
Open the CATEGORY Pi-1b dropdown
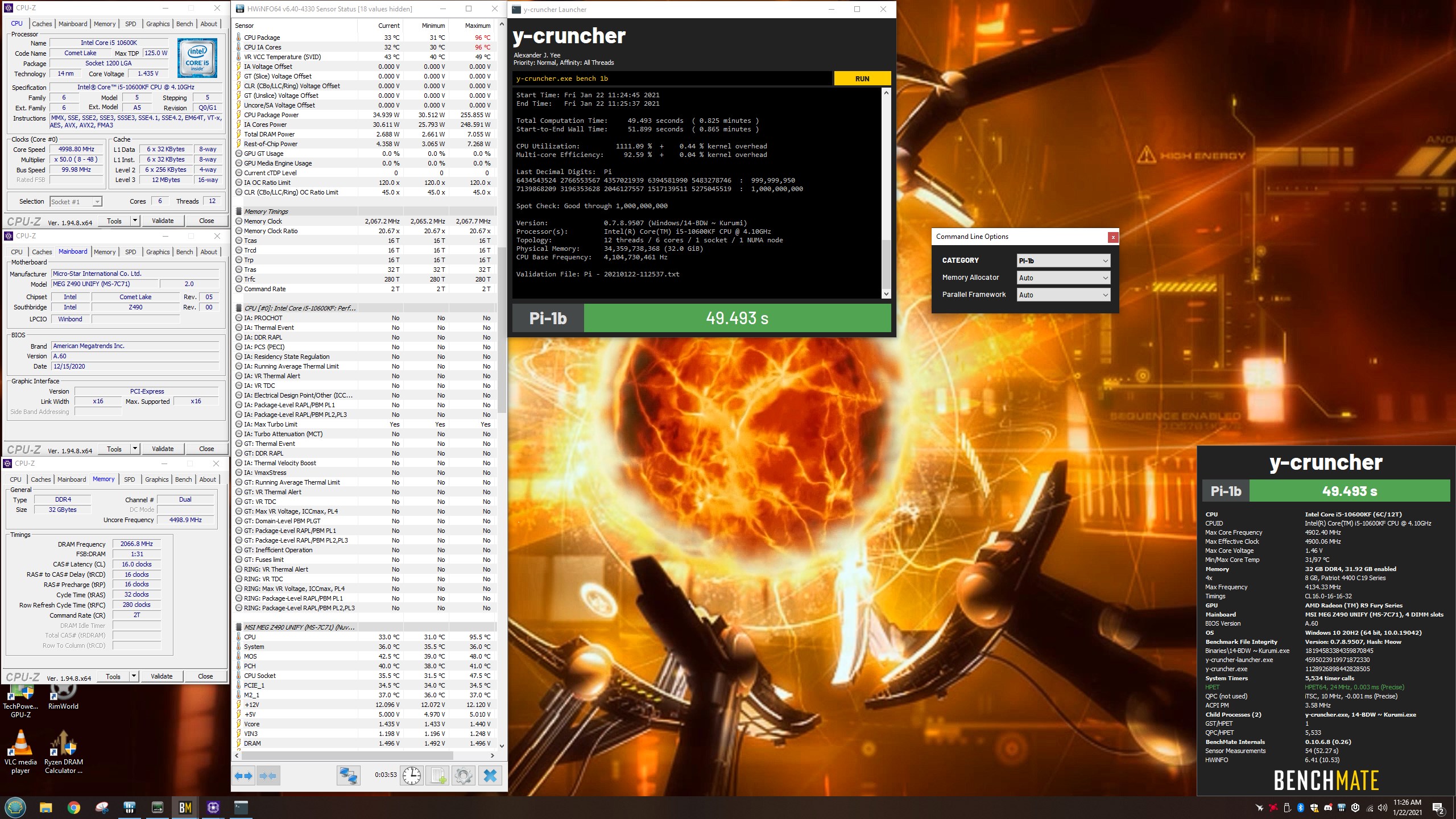(x=1063, y=260)
